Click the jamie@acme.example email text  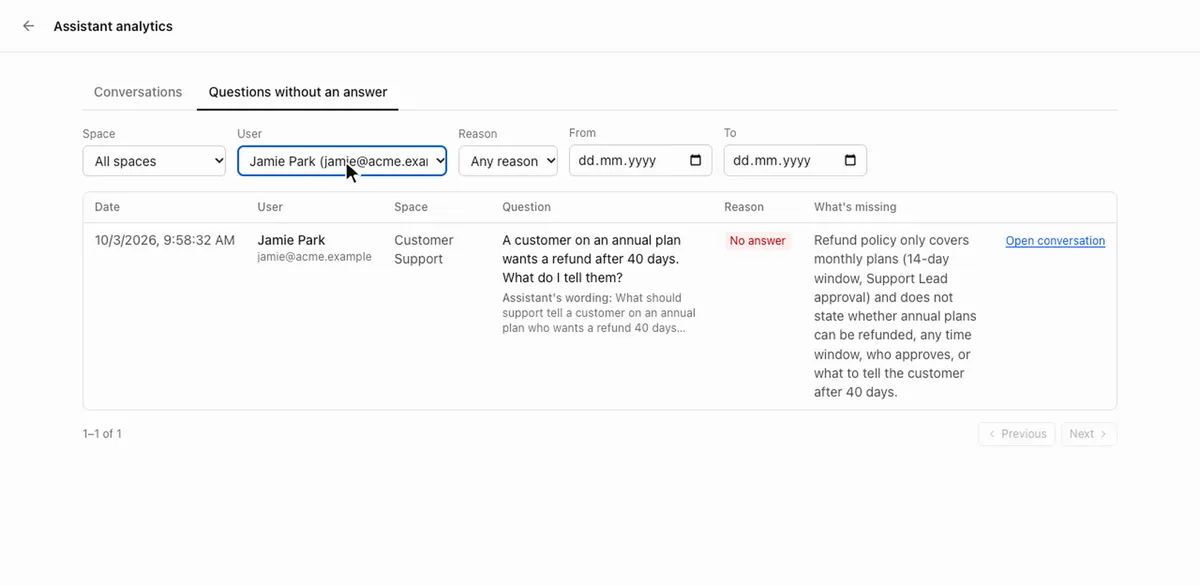tap(314, 257)
